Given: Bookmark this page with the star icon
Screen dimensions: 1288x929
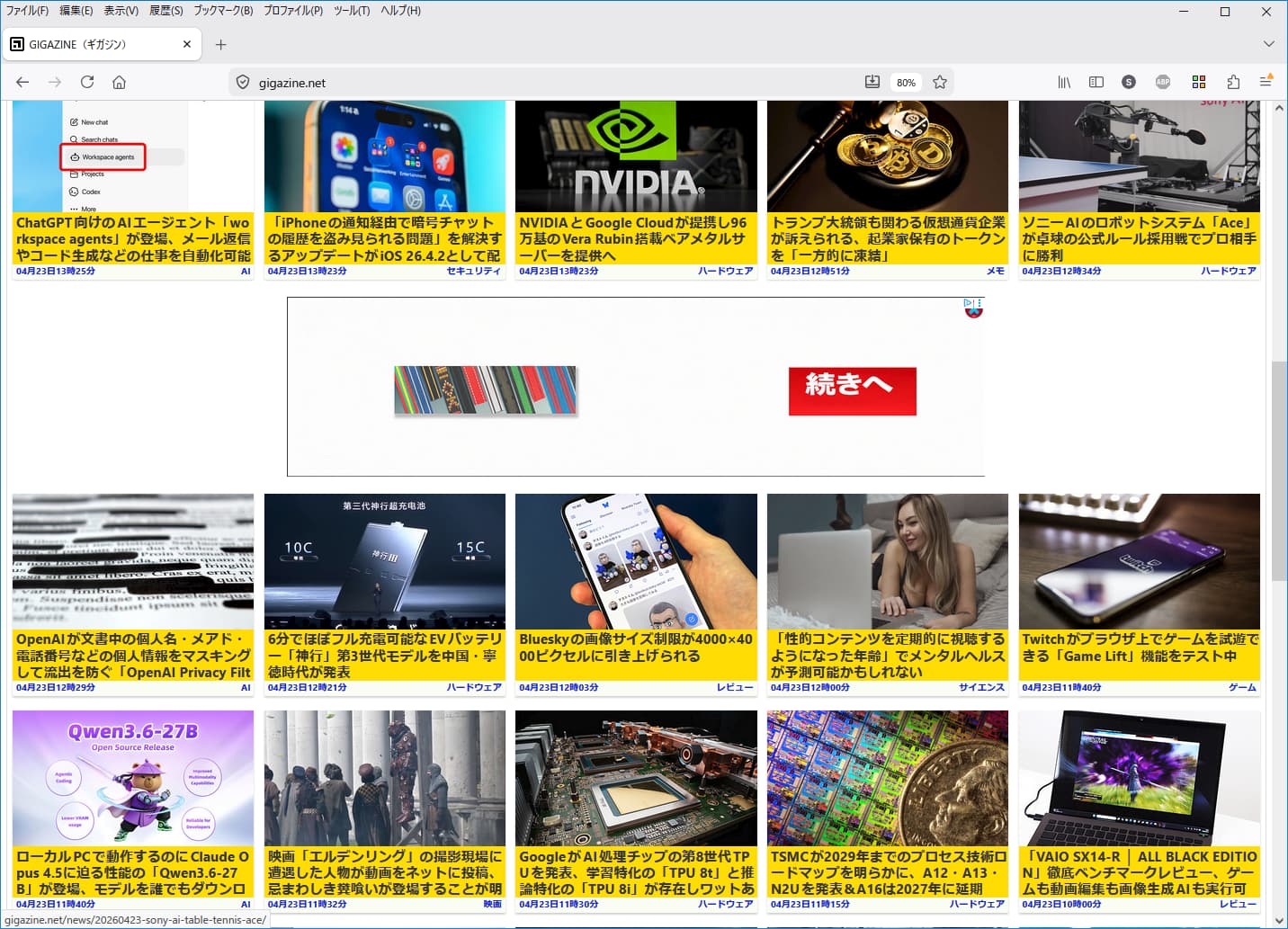Looking at the screenshot, I should 940,82.
